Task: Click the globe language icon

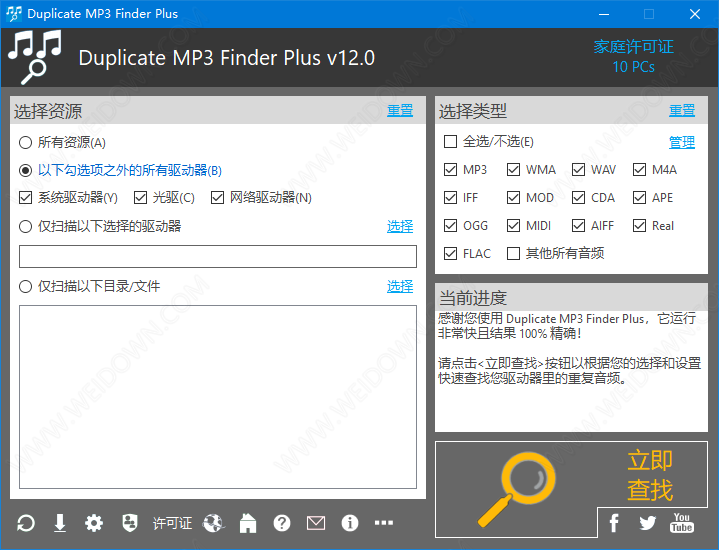Action: (x=214, y=523)
